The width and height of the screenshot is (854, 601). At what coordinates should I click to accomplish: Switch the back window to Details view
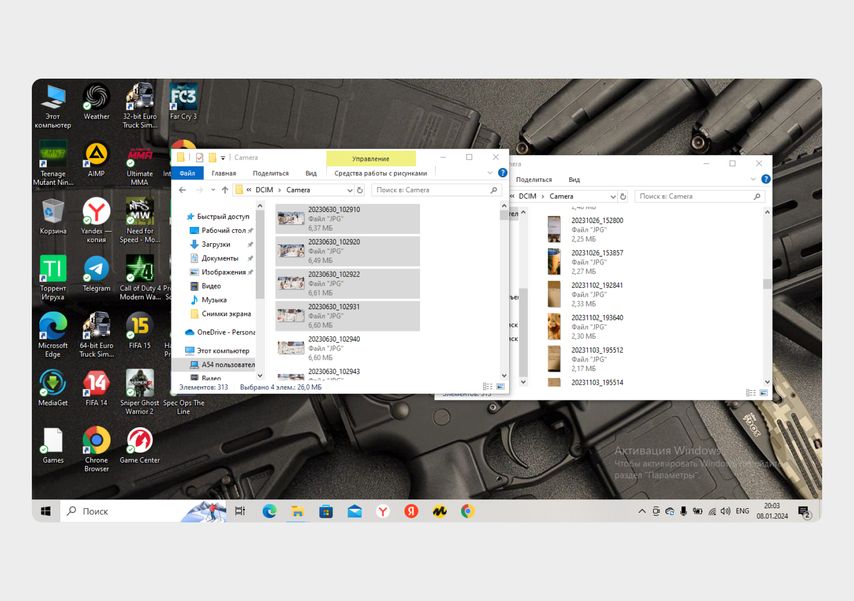coord(751,392)
